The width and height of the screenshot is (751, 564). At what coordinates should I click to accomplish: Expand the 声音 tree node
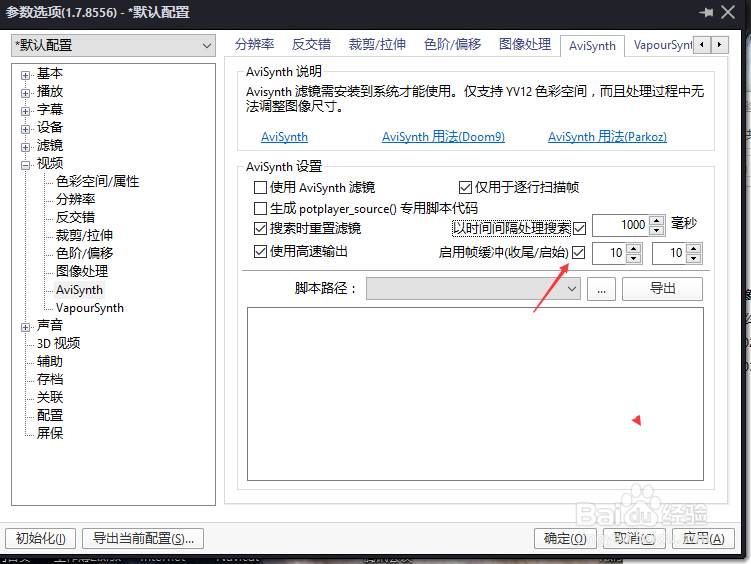click(x=25, y=327)
